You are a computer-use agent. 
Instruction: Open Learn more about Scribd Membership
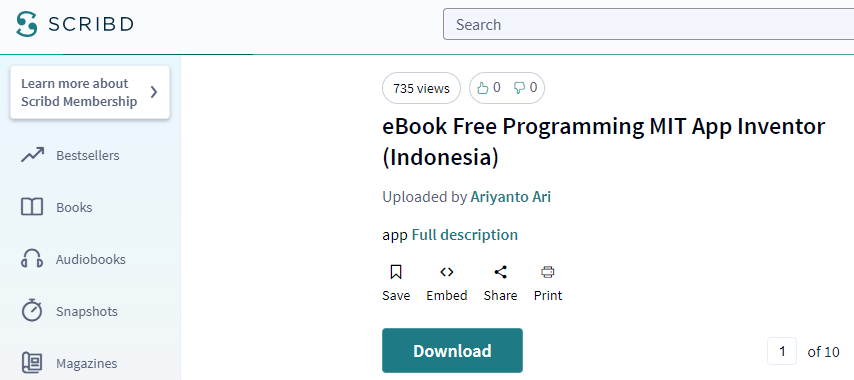point(90,92)
